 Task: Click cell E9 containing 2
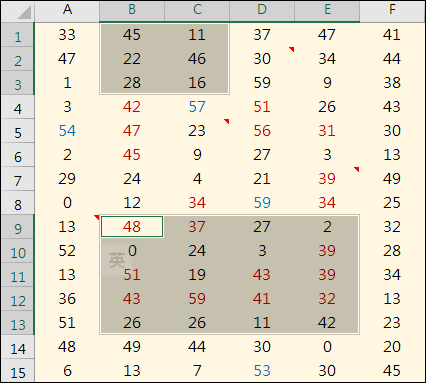327,227
